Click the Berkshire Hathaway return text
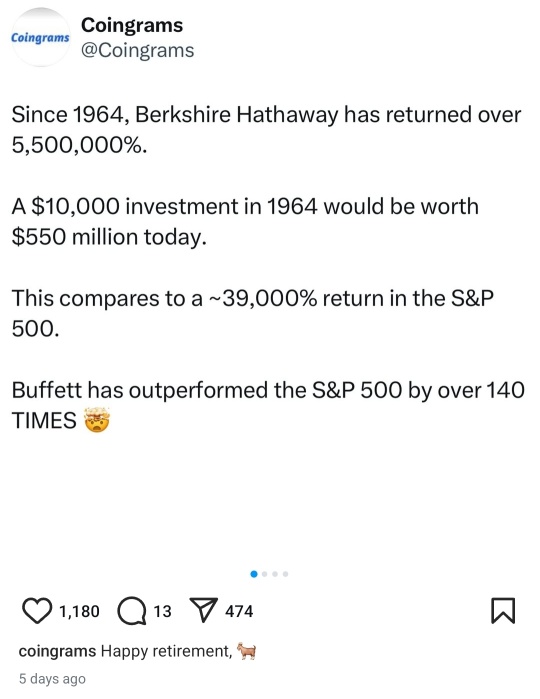This screenshot has width=540, height=699. pyautogui.click(x=266, y=130)
